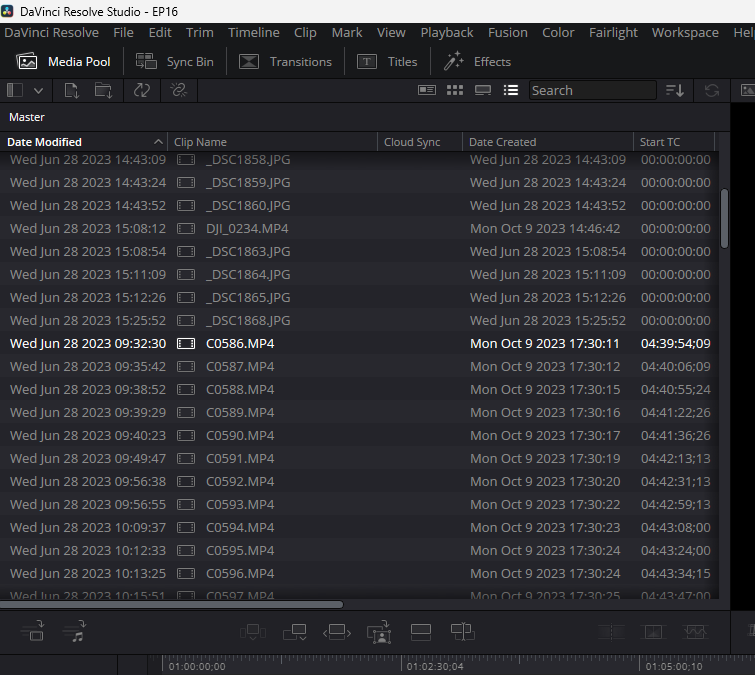The image size is (755, 675).
Task: Open the Titles panel
Action: click(x=387, y=62)
